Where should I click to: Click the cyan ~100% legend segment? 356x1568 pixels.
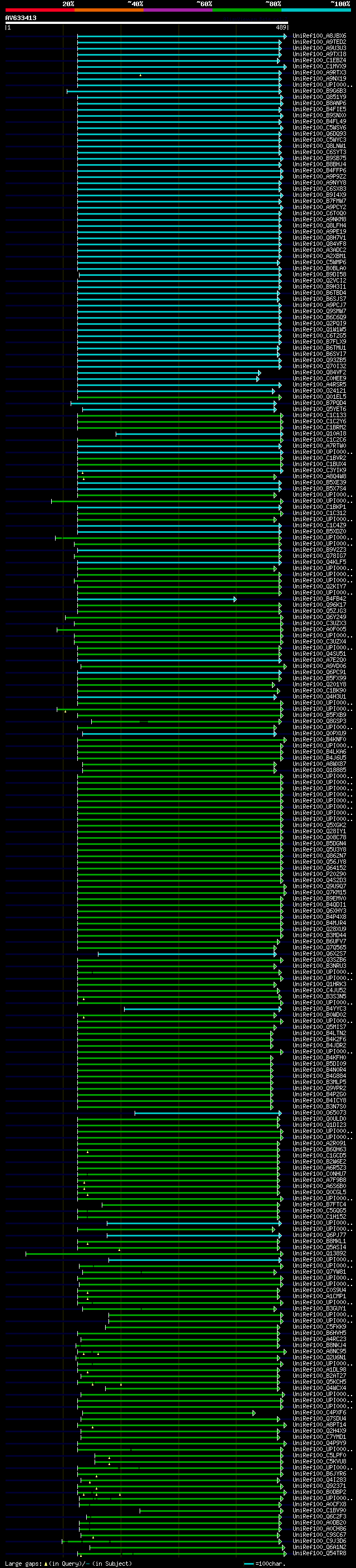(316, 10)
